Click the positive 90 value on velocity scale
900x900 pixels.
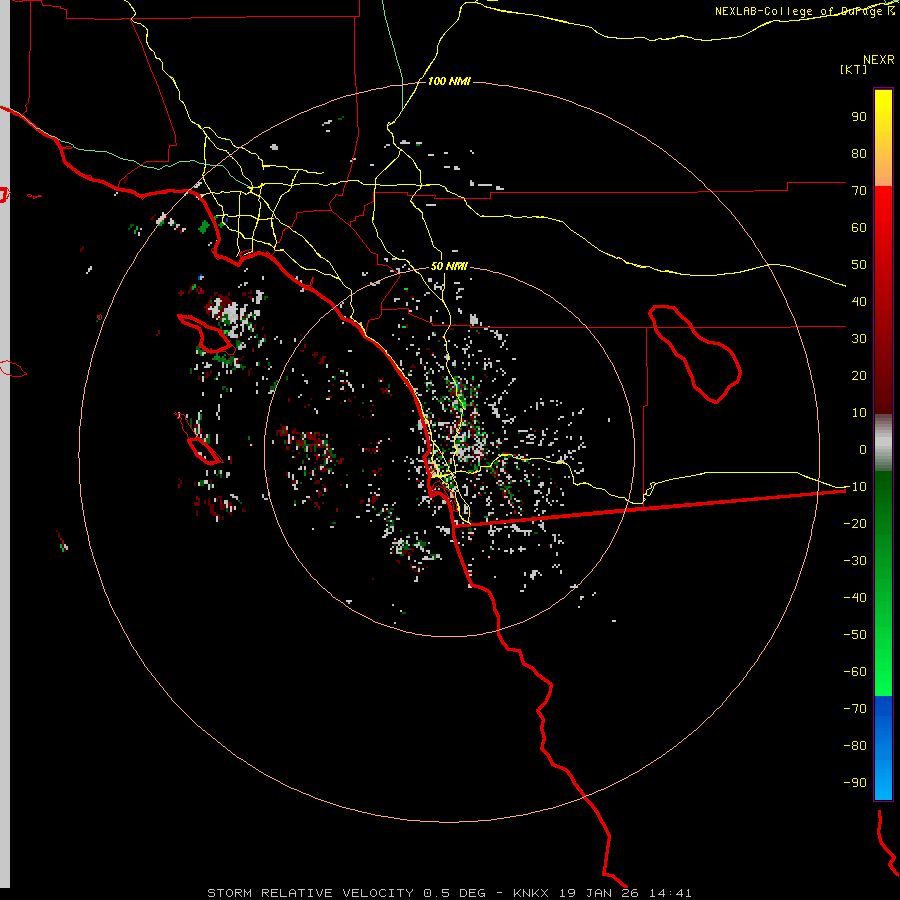coord(859,117)
